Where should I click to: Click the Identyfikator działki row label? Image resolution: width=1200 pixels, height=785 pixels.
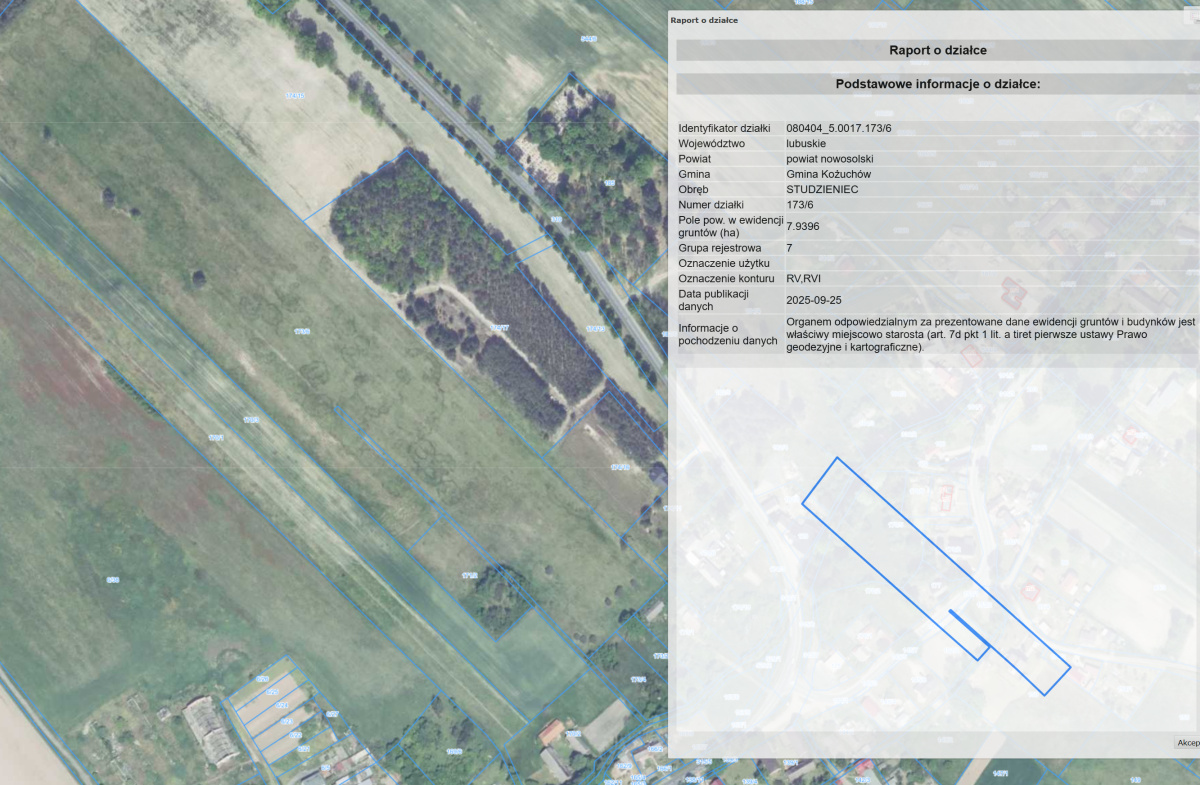click(725, 129)
